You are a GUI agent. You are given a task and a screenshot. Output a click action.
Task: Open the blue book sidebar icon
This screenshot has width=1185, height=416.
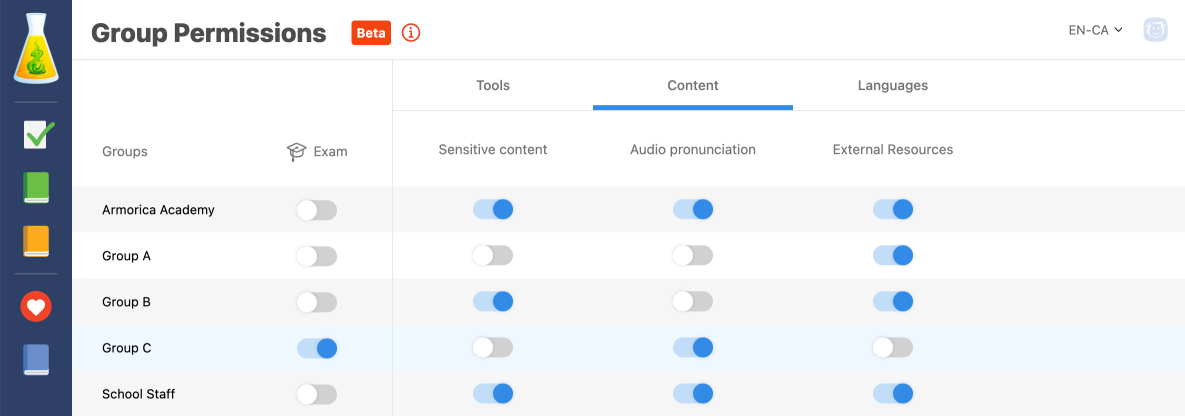click(36, 360)
